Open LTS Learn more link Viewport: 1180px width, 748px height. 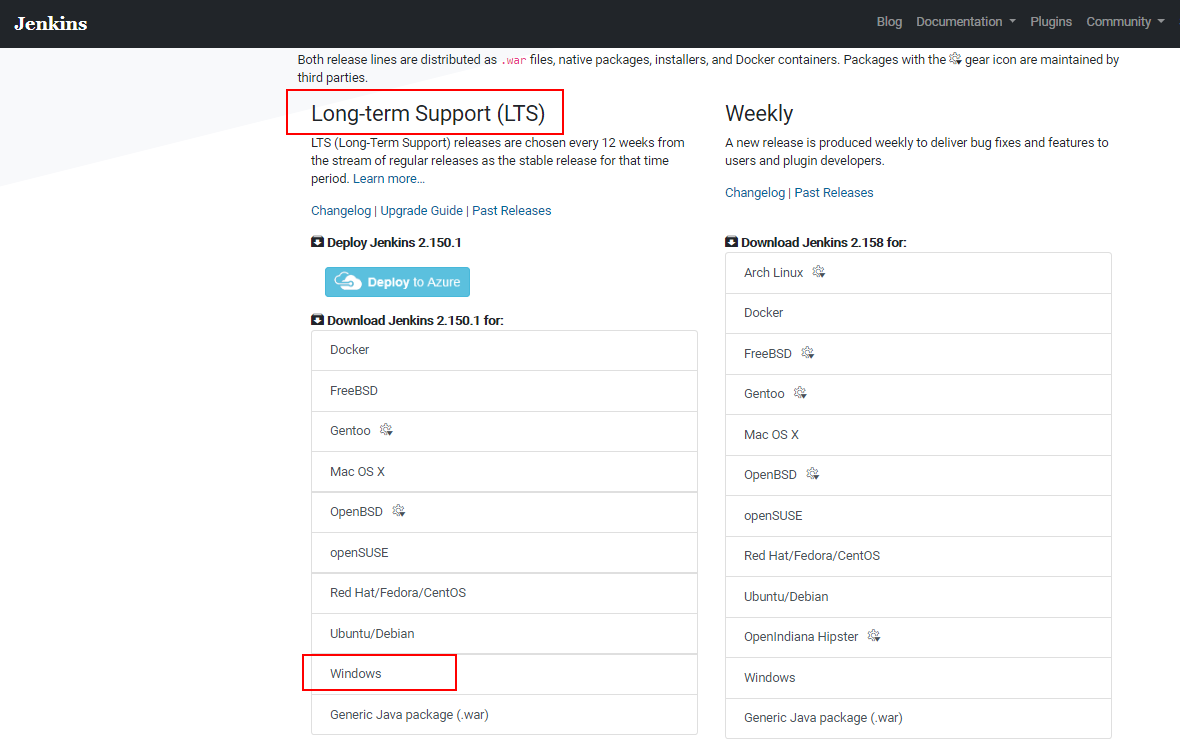(388, 178)
